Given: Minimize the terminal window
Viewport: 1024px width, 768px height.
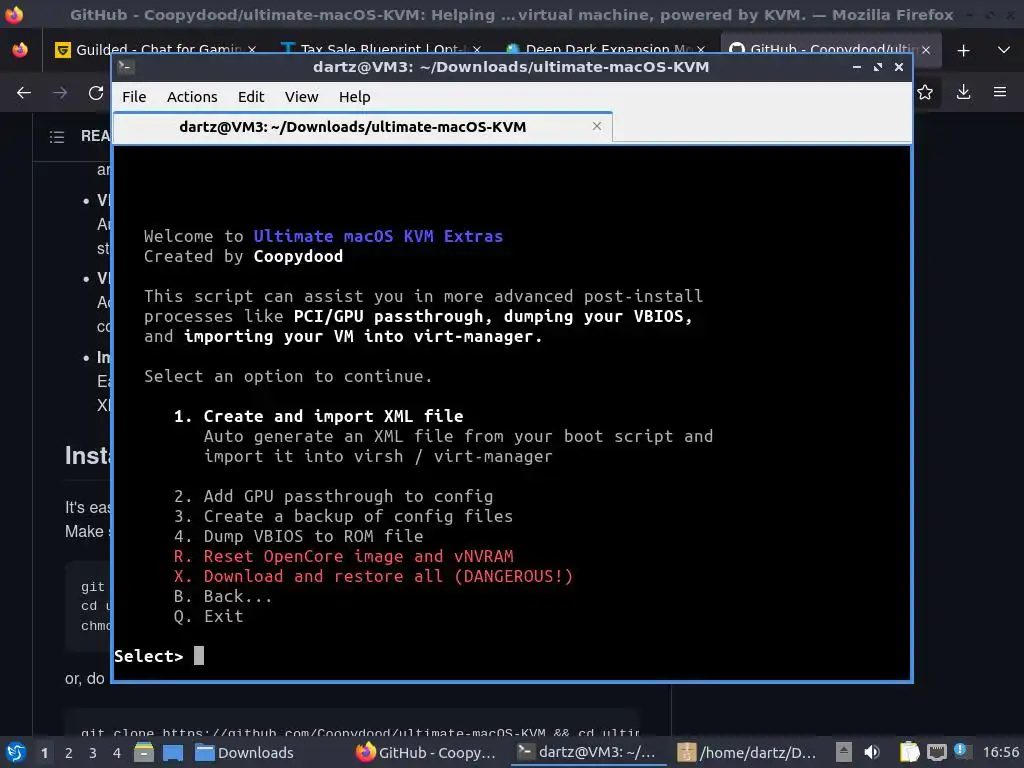Looking at the screenshot, I should coord(857,67).
